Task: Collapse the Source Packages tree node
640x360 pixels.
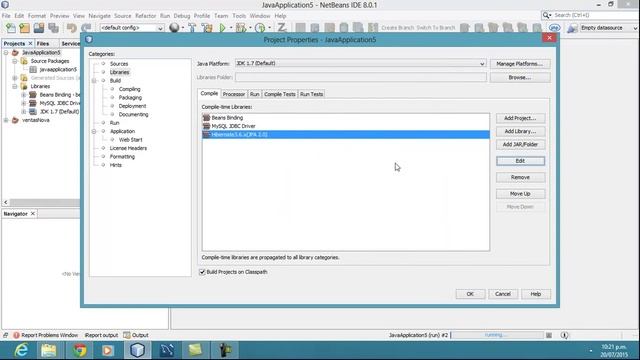Action: [x=15, y=61]
